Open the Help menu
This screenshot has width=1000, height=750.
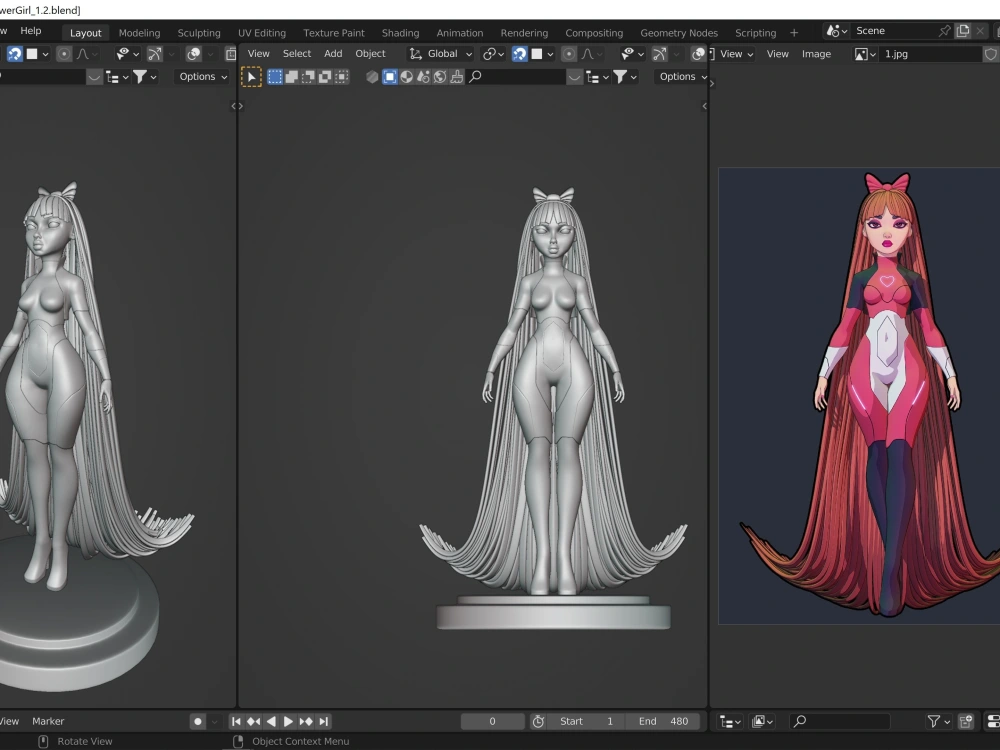click(x=31, y=31)
